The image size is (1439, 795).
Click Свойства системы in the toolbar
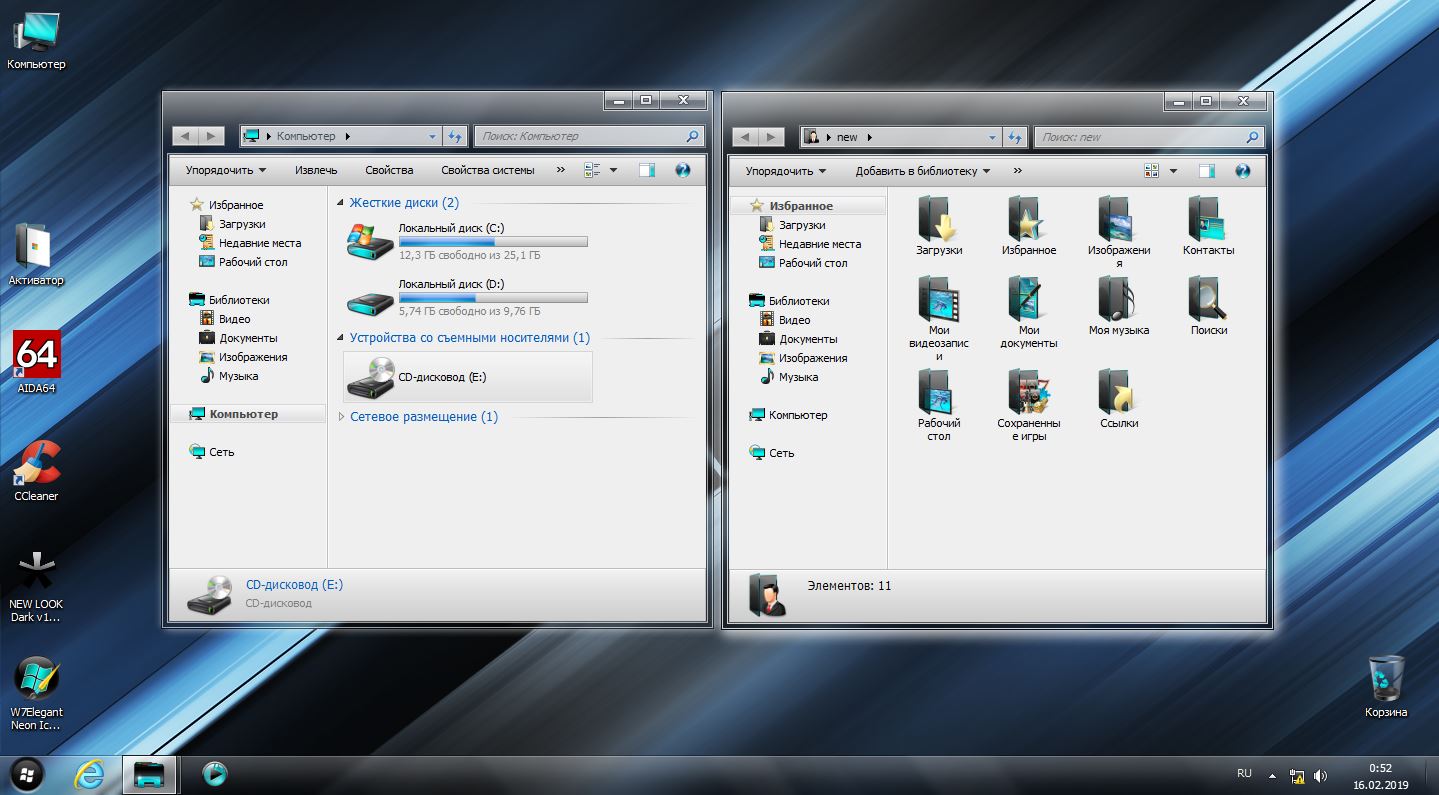click(x=488, y=170)
